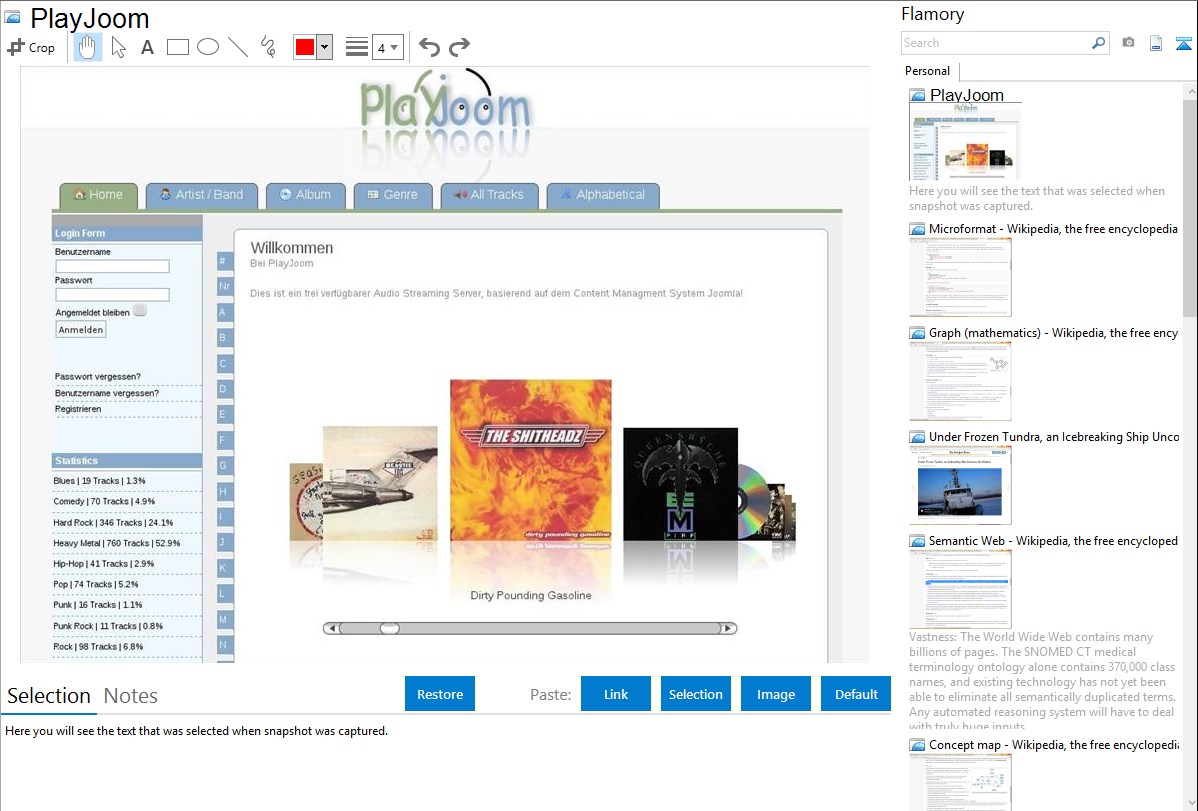Open the Under Frozen Tundra snapshot thumbnail
This screenshot has height=811, width=1198.
point(960,485)
